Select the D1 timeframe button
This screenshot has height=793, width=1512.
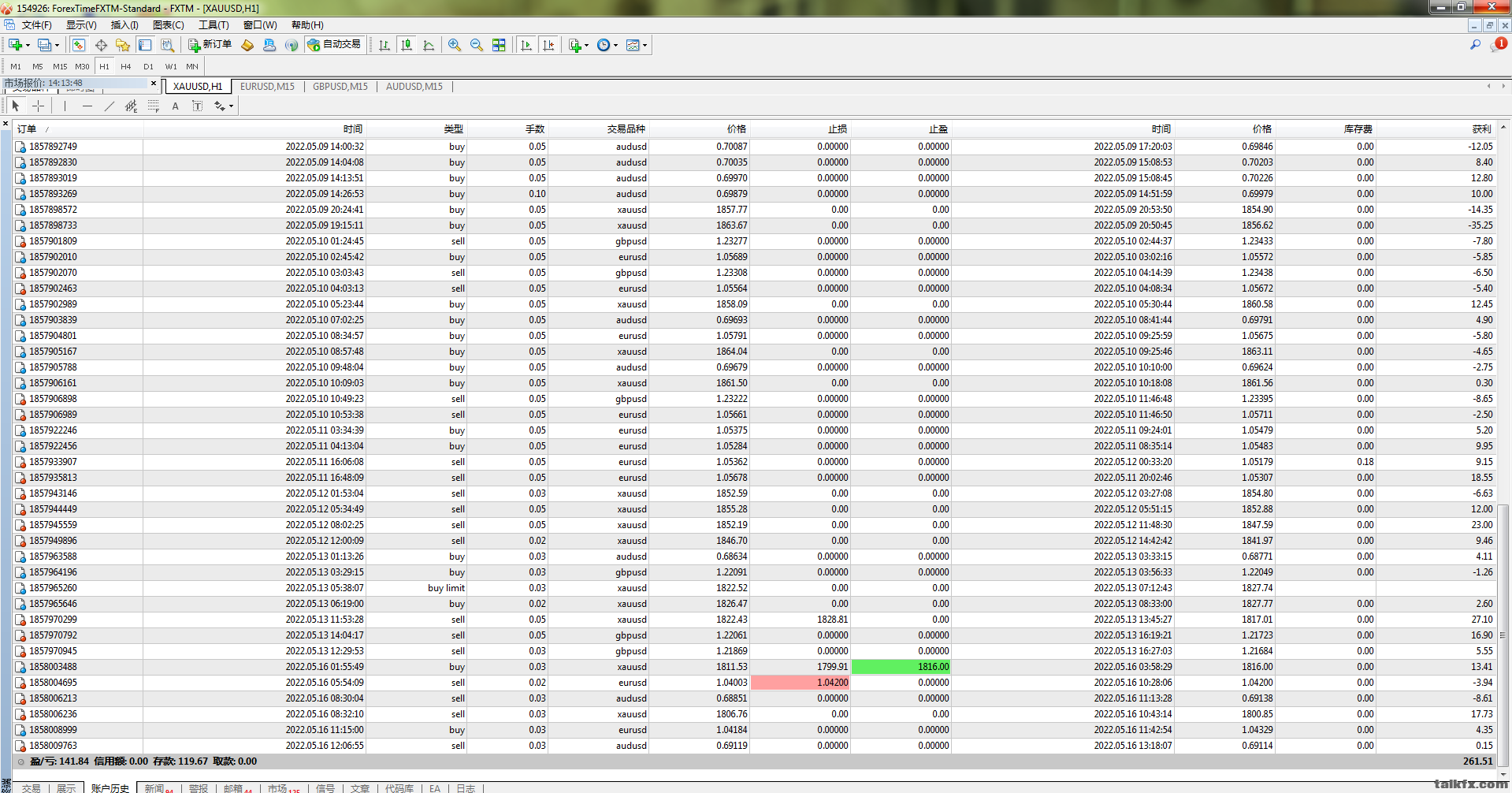pos(148,67)
